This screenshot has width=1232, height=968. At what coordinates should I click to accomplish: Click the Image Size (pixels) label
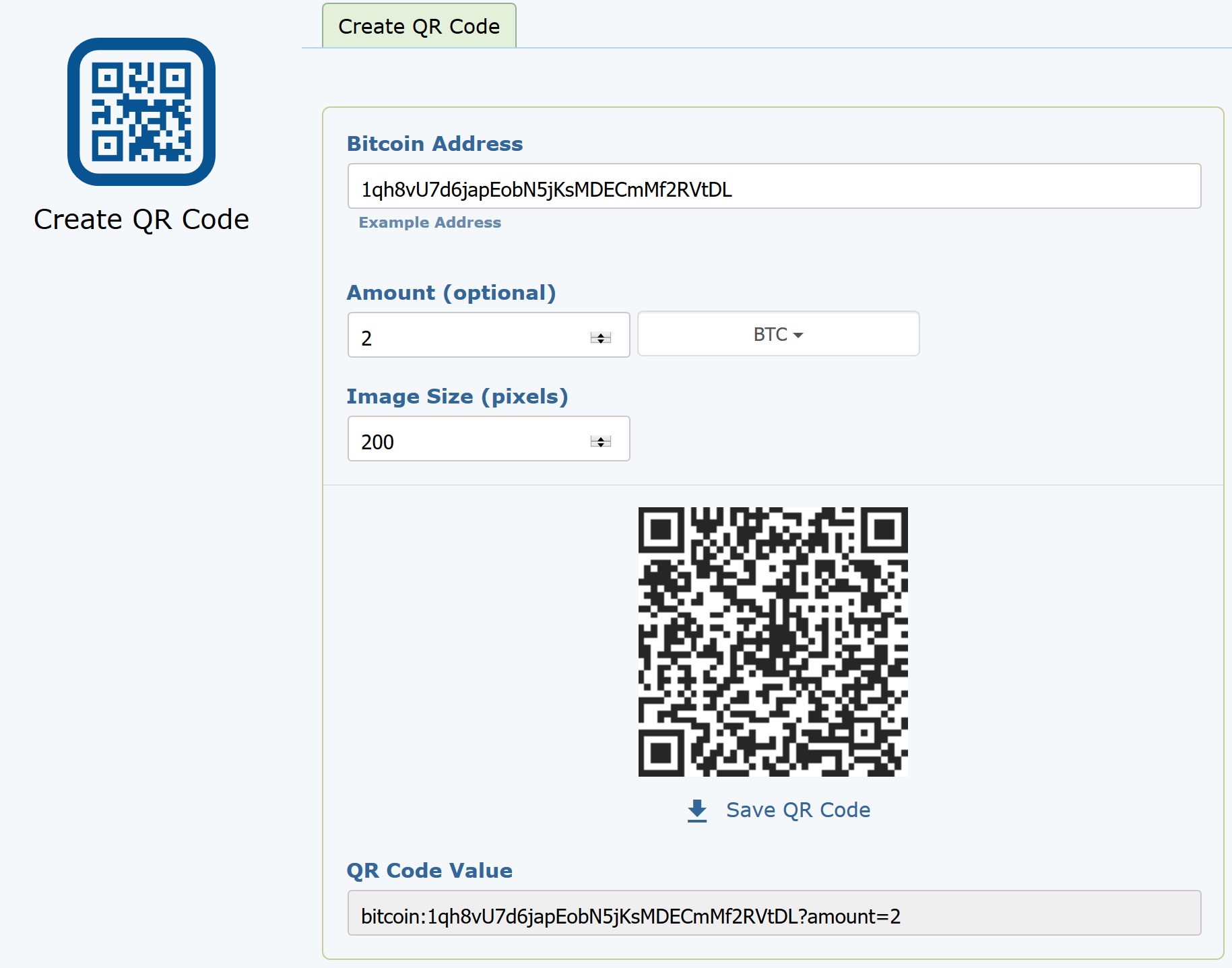click(x=457, y=397)
